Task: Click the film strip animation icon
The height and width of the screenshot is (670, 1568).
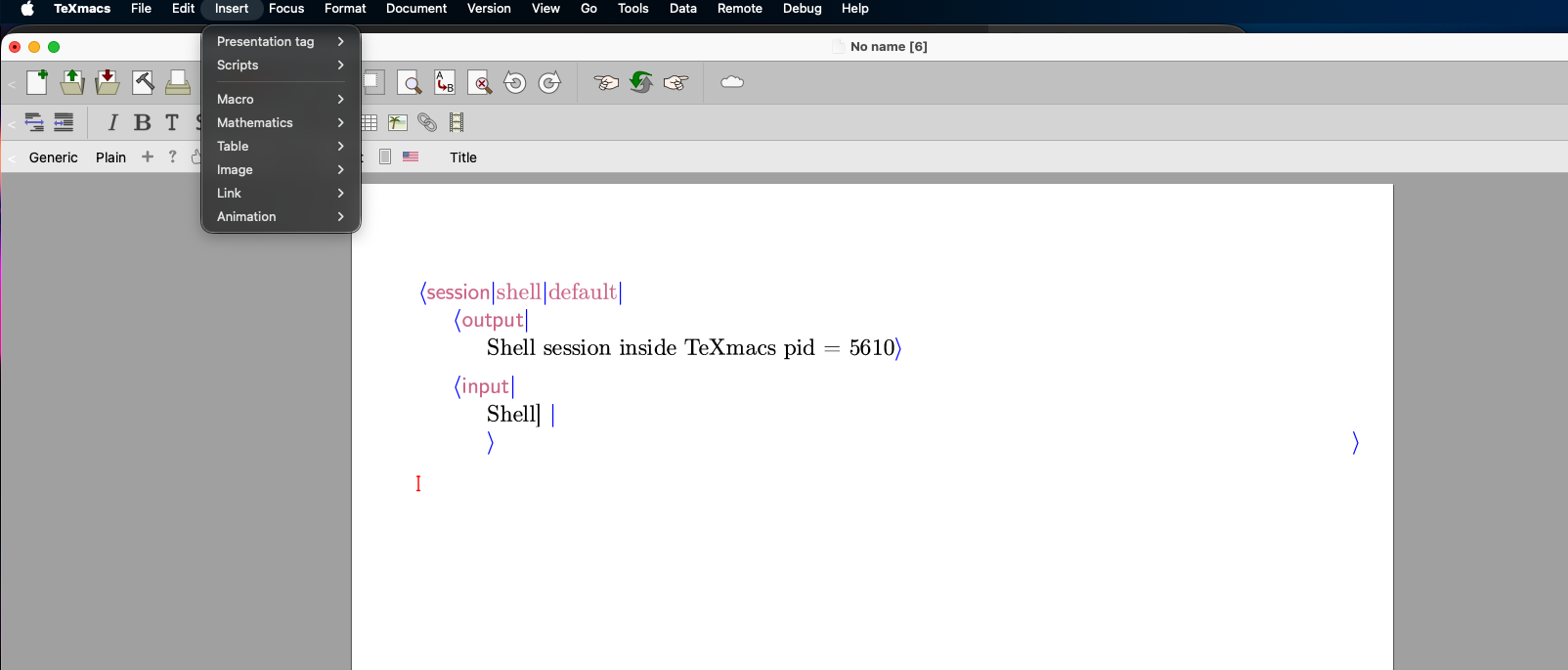Action: (x=457, y=122)
